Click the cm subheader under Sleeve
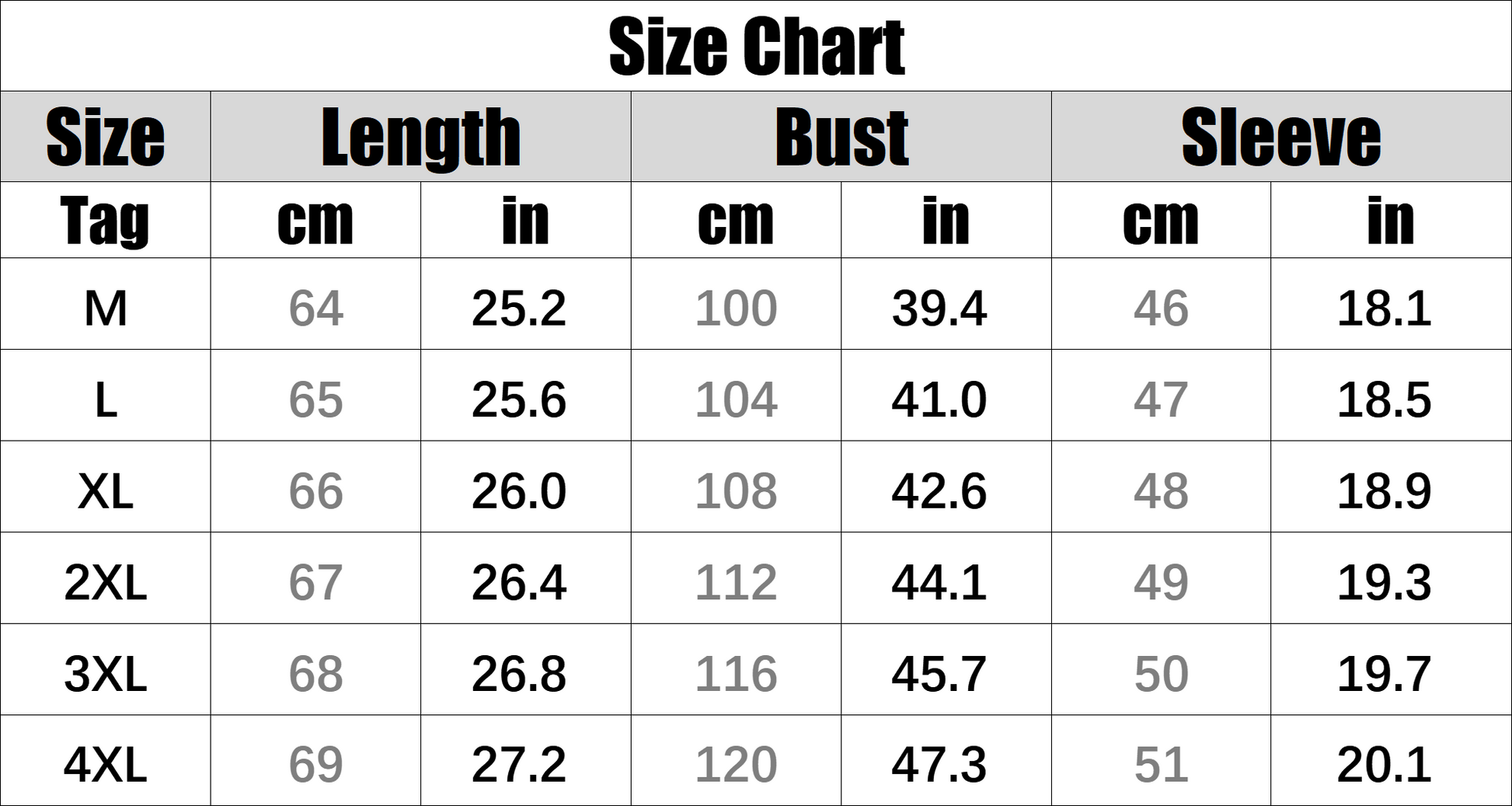1512x806 pixels. (x=1161, y=221)
